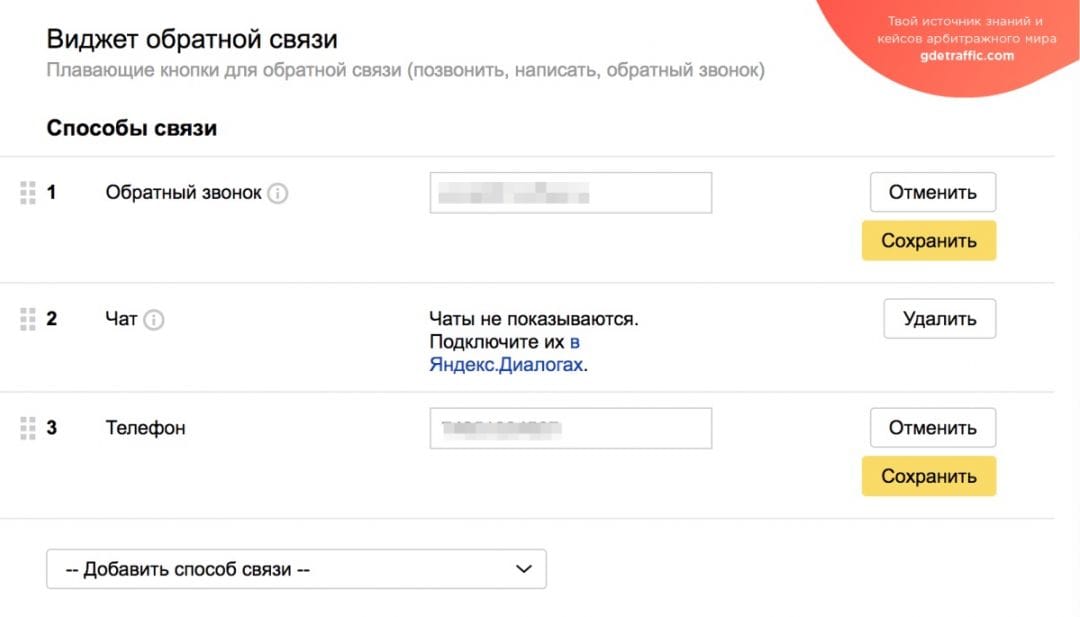Click the drag handle beside the Чат row
The image size is (1080, 617).
pyautogui.click(x=28, y=318)
